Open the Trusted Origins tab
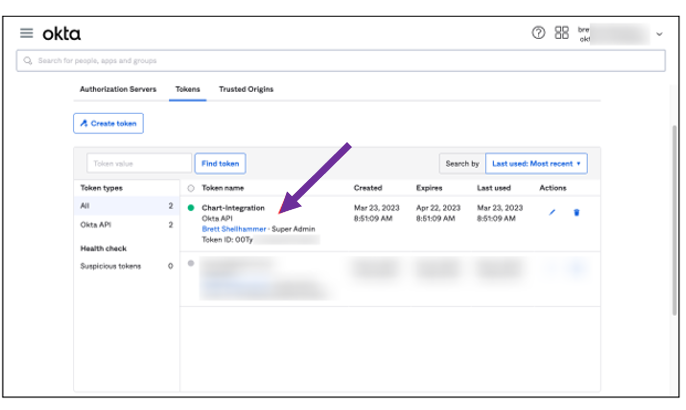The width and height of the screenshot is (686, 410). pyautogui.click(x=246, y=89)
